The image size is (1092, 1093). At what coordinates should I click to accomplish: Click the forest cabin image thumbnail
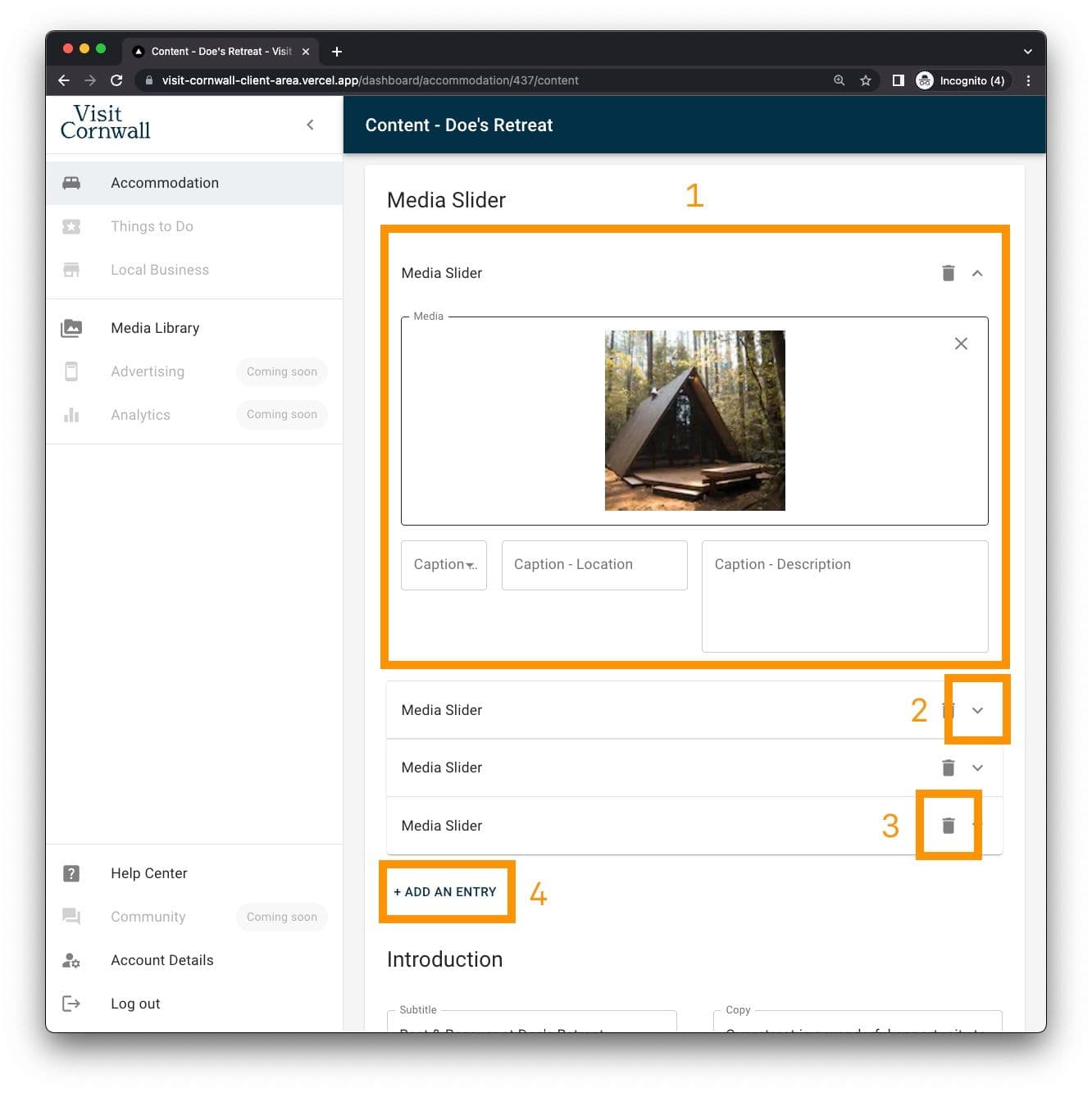point(694,420)
